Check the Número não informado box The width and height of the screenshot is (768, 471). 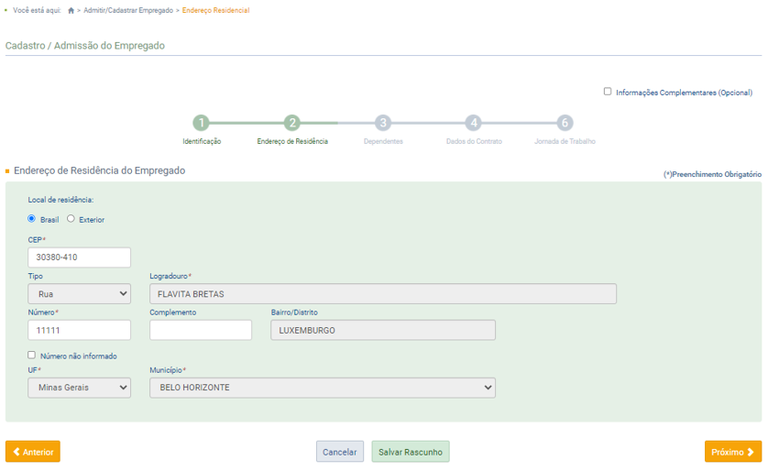click(32, 355)
